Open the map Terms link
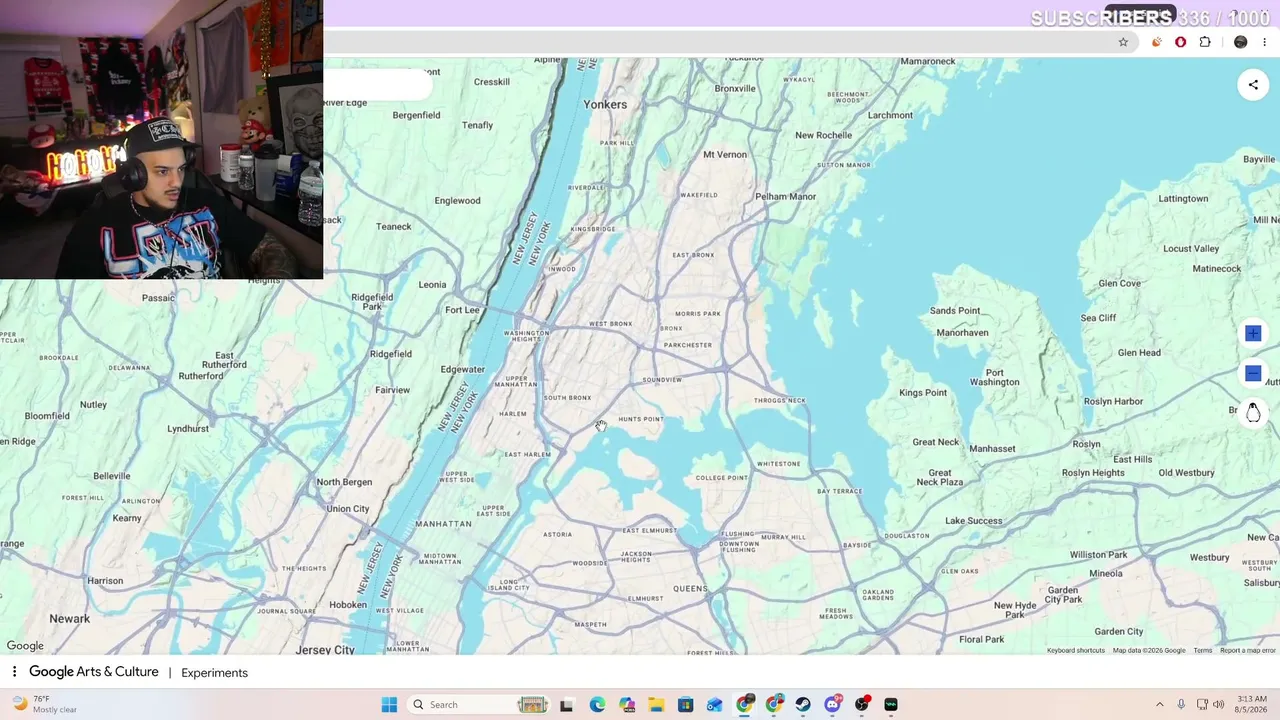The image size is (1280, 720). [x=1203, y=651]
